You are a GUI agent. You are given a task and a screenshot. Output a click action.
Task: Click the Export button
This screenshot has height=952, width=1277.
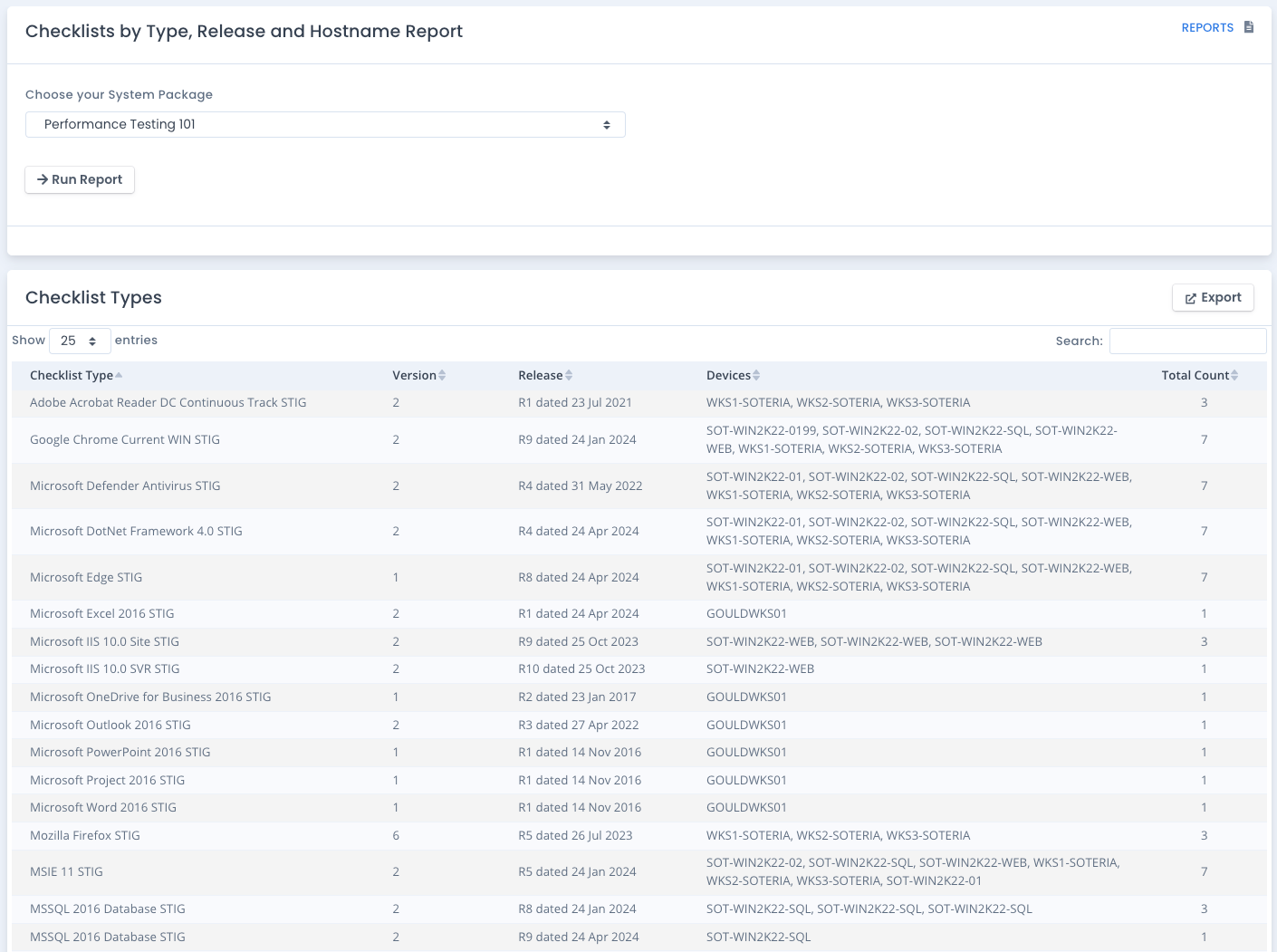[x=1213, y=297]
